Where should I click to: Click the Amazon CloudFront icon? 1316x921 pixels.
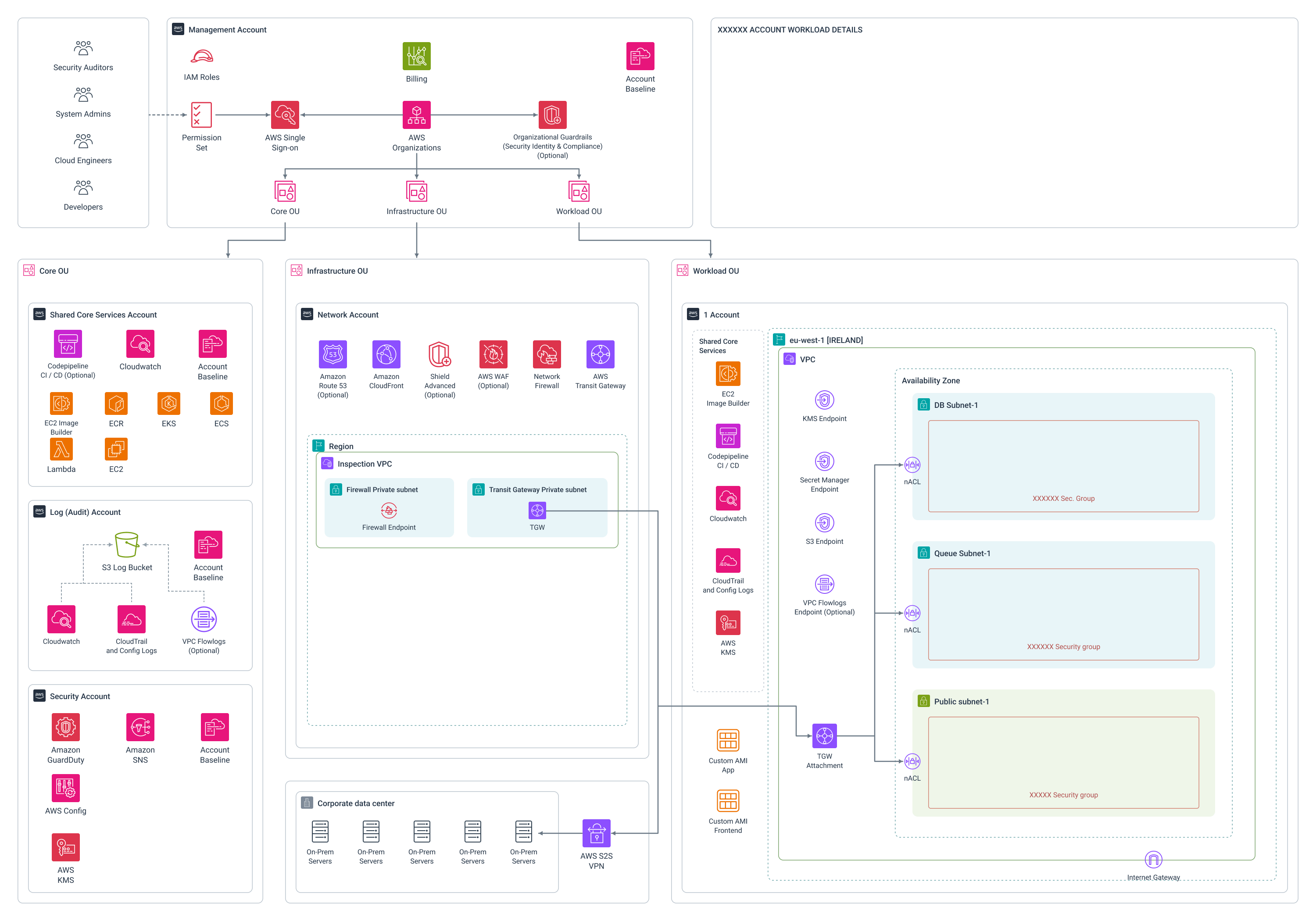(x=386, y=354)
